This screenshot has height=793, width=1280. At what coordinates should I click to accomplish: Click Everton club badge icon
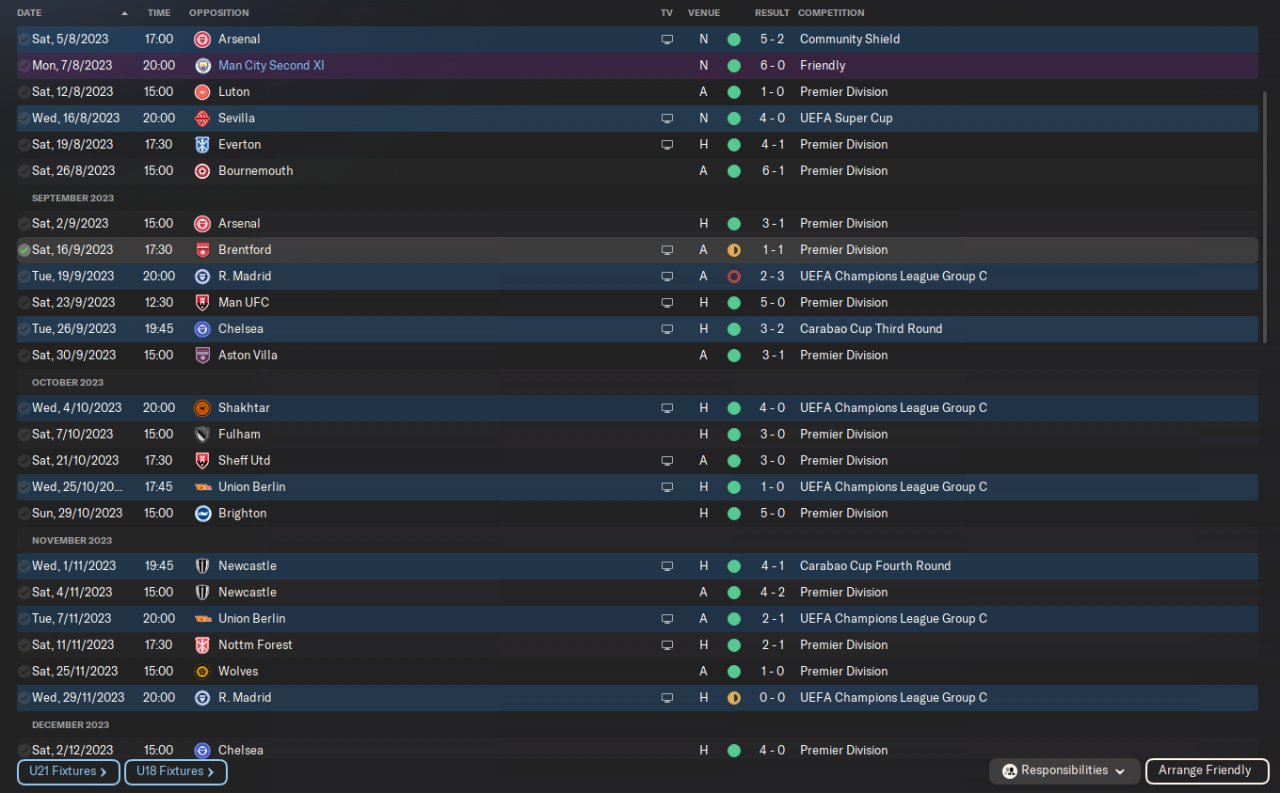tap(201, 144)
